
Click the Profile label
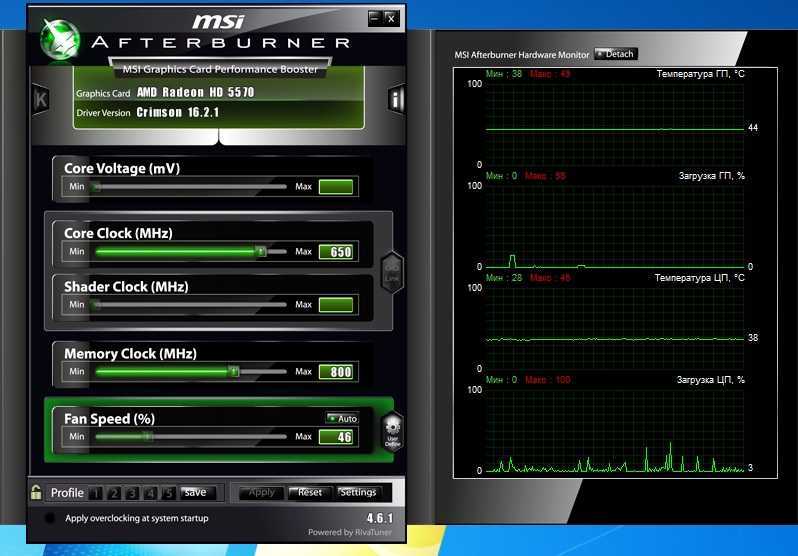[67, 493]
